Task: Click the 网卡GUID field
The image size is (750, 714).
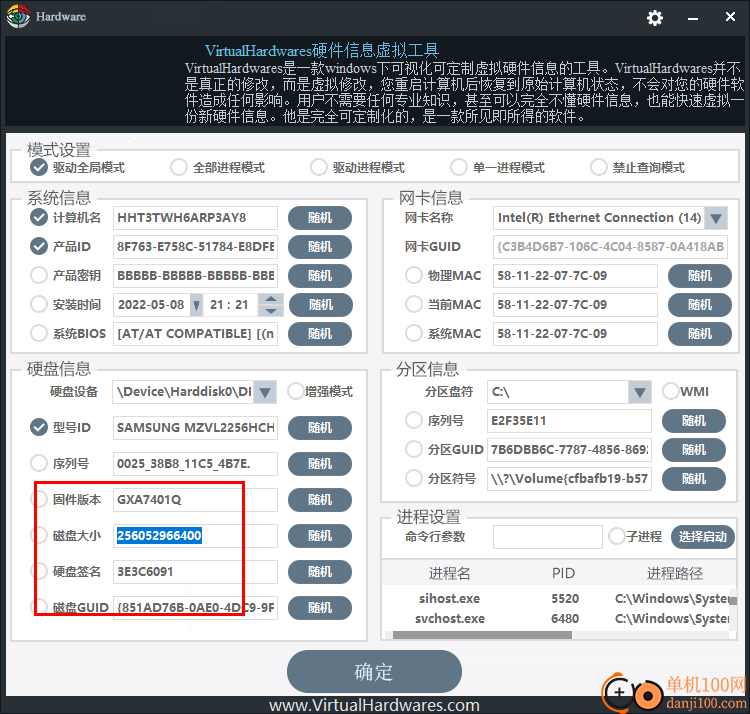Action: (x=610, y=247)
